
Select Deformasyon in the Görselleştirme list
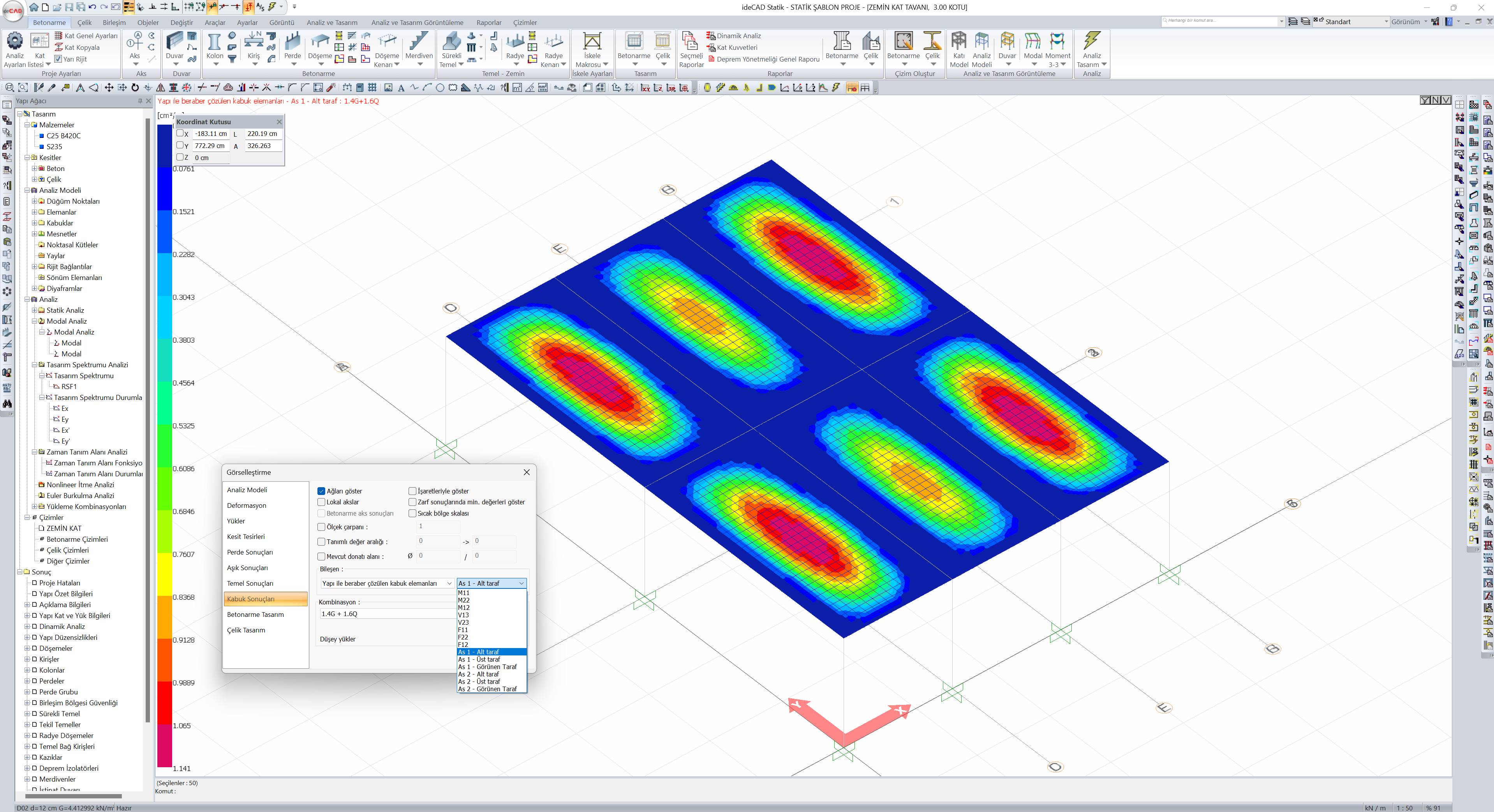coord(247,506)
